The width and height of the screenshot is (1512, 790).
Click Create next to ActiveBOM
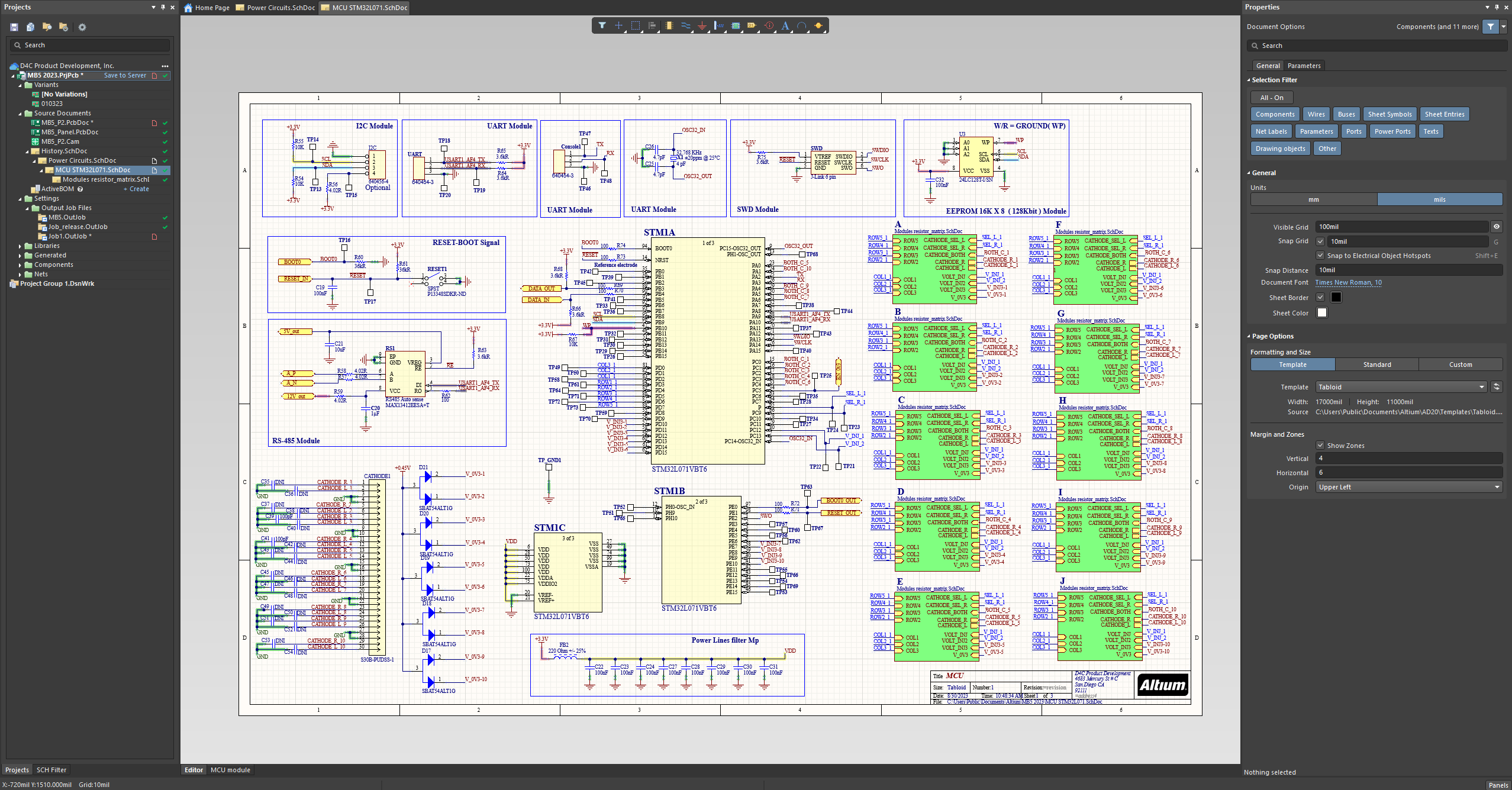[136, 189]
